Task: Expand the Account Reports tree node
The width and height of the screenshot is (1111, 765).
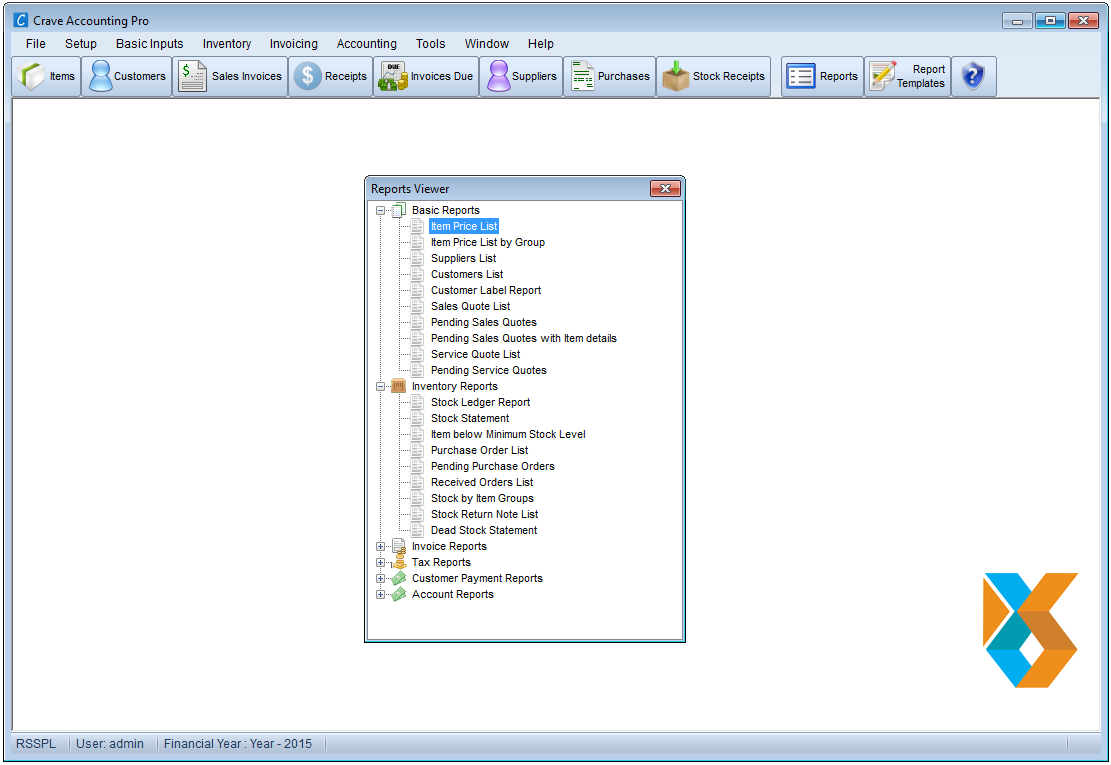Action: pyautogui.click(x=380, y=595)
